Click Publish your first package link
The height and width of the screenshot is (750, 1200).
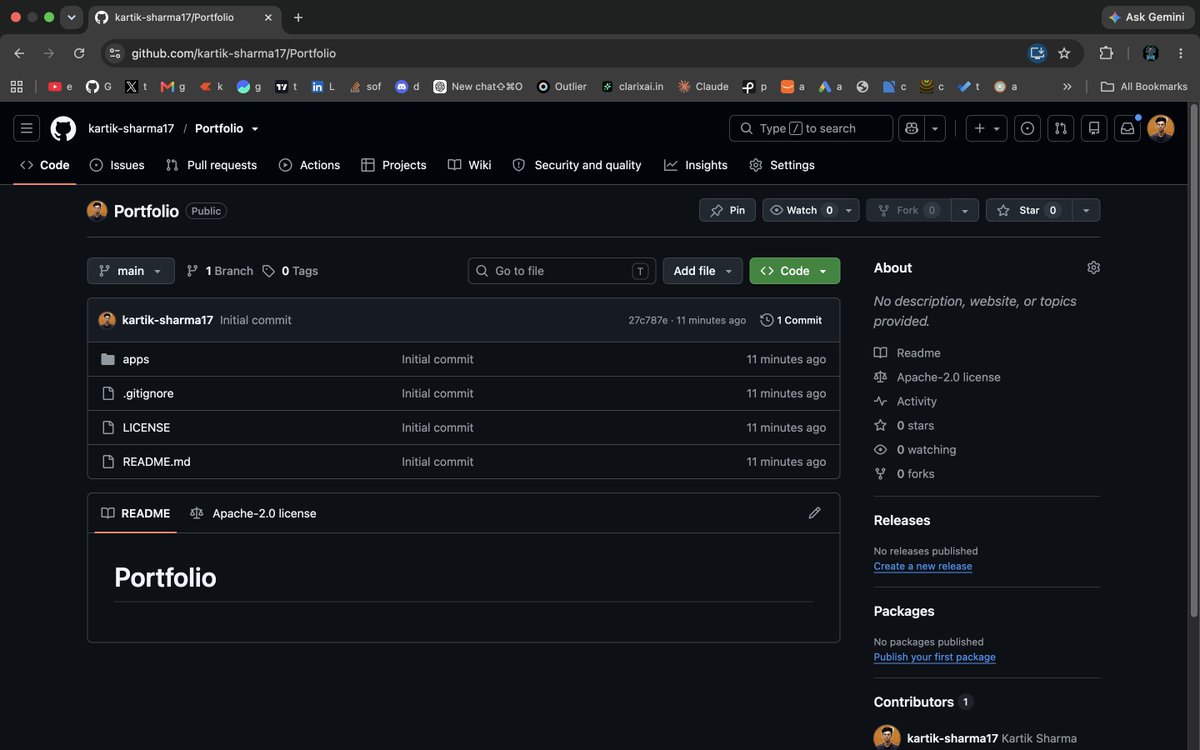(935, 657)
